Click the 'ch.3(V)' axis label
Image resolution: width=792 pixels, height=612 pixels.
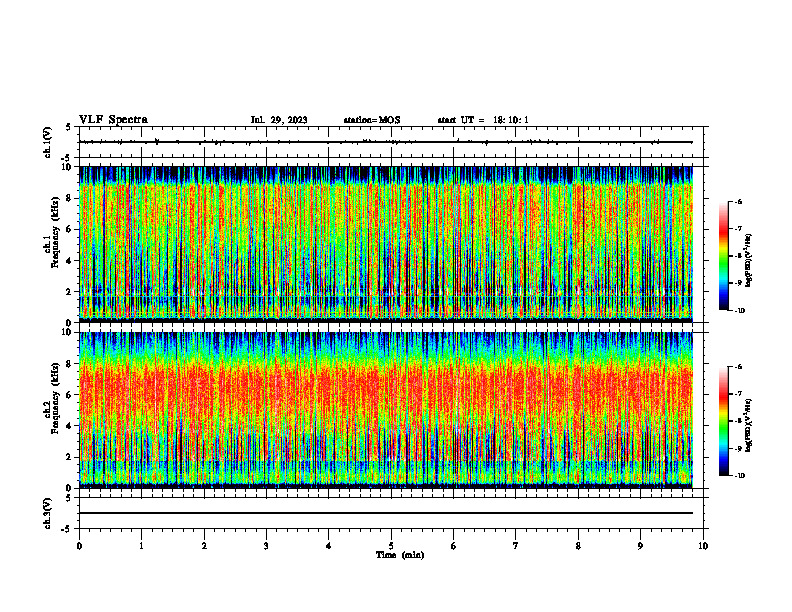point(47,513)
